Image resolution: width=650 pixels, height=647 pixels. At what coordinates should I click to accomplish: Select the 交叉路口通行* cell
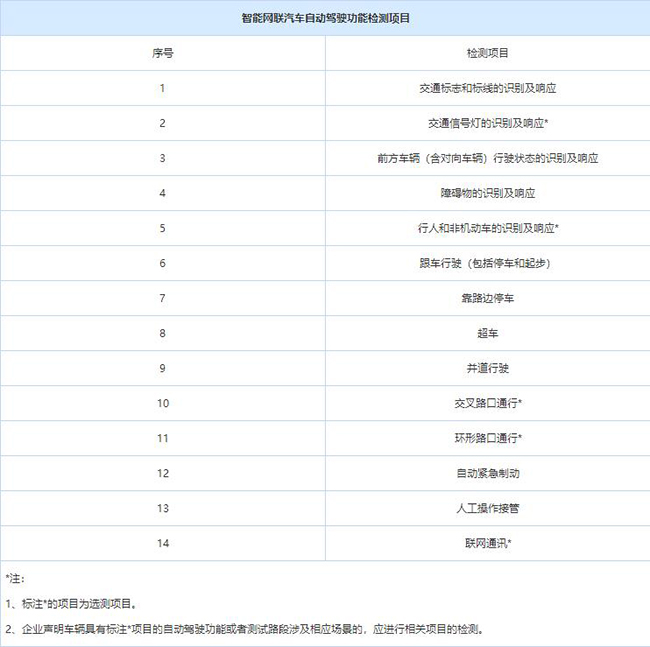coord(487,403)
